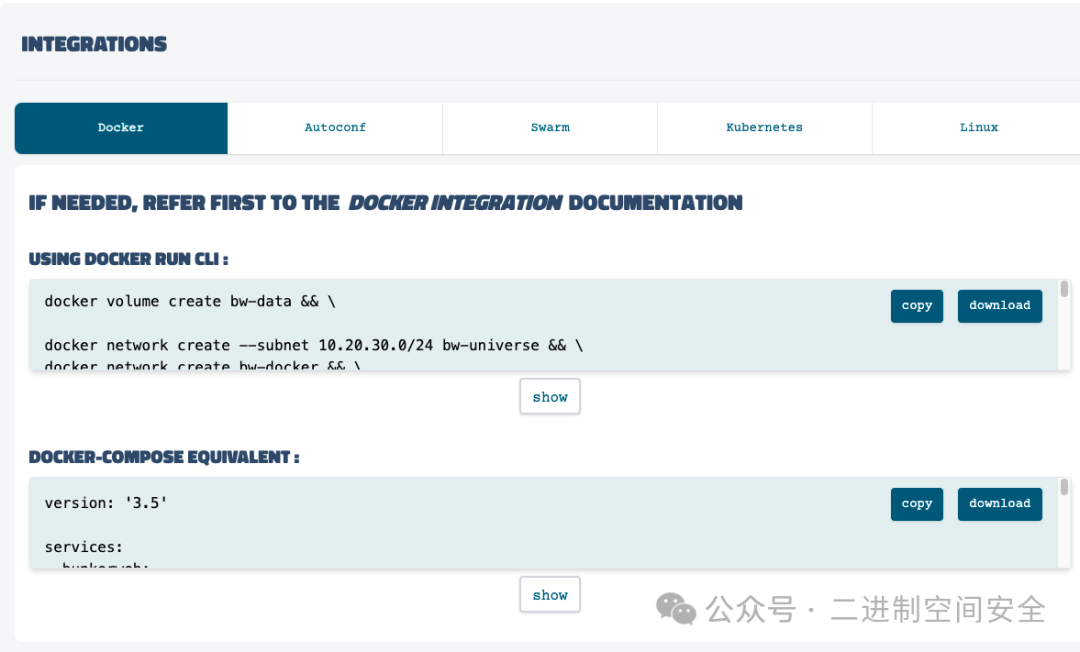
Task: Open the Docker integration documentation link
Action: click(x=455, y=203)
